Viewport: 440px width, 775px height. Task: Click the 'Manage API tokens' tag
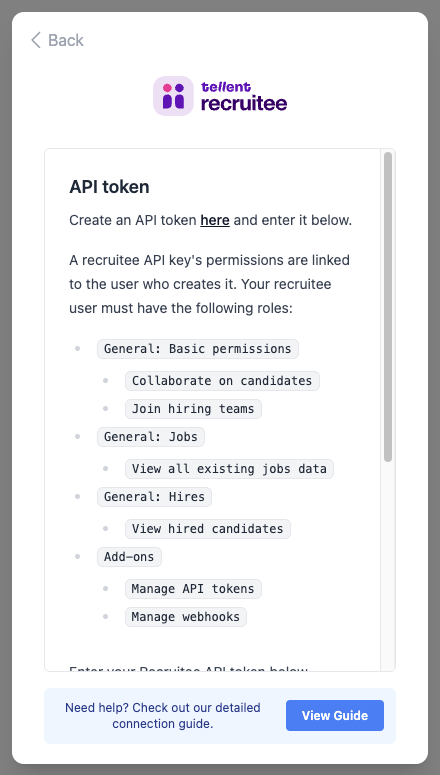193,589
